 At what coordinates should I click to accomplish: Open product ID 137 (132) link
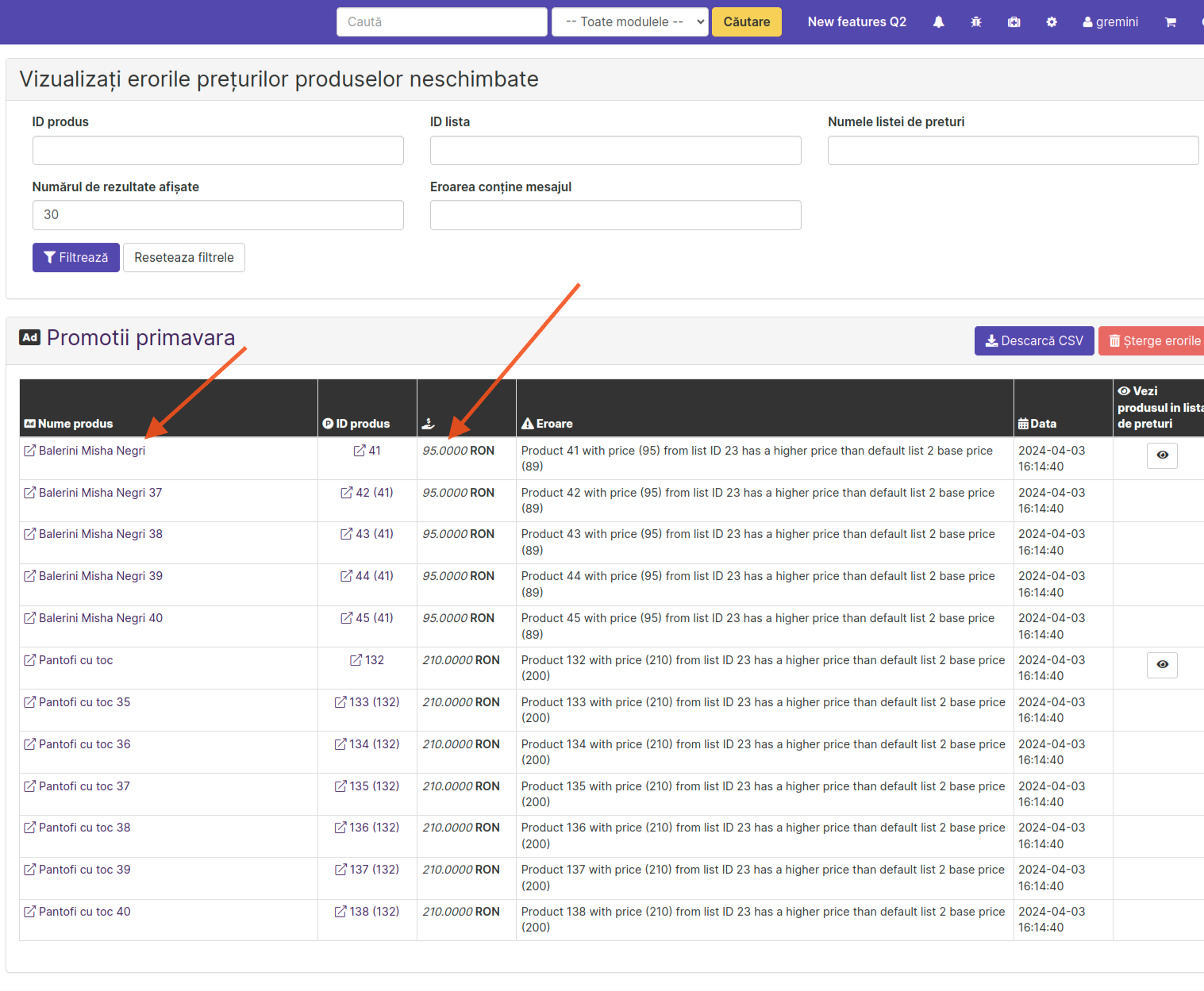pos(367,870)
